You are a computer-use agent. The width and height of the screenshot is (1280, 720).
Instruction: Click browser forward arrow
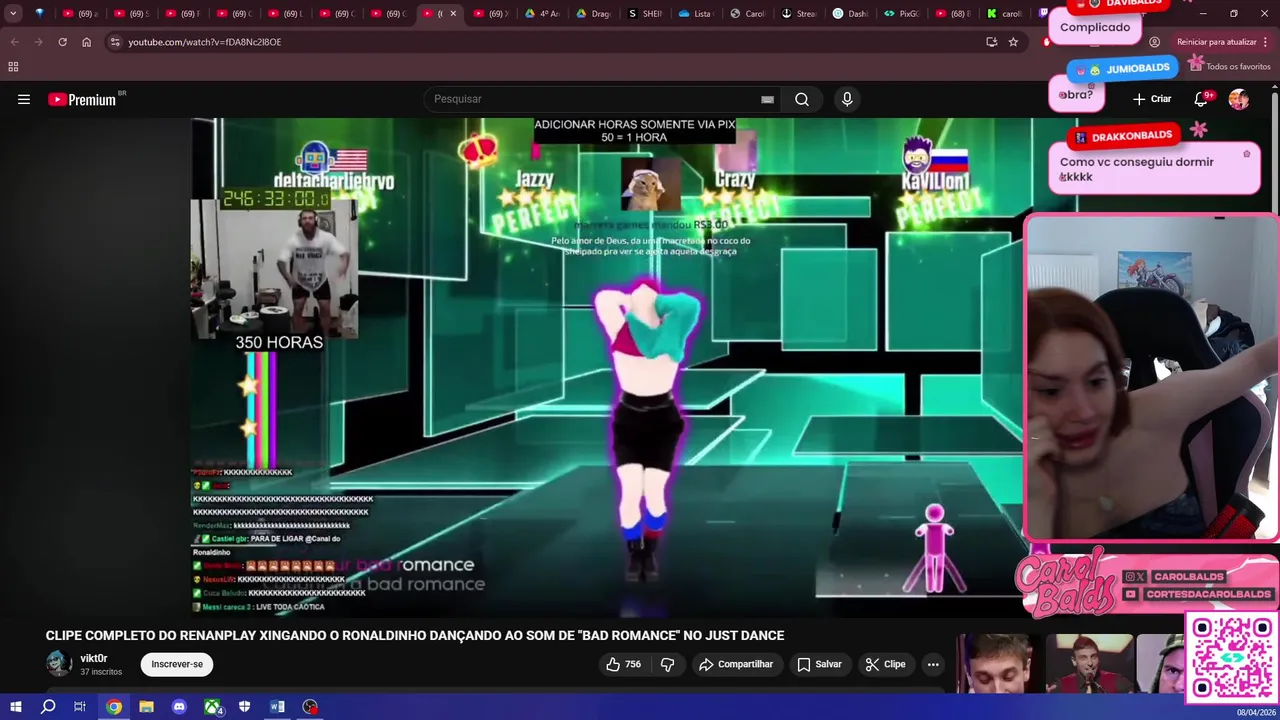(x=38, y=42)
